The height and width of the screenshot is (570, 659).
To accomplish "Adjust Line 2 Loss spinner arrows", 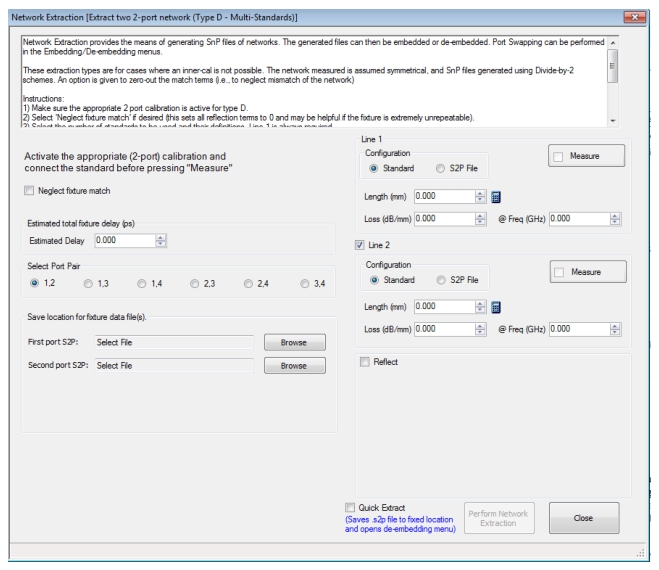I will coord(480,330).
